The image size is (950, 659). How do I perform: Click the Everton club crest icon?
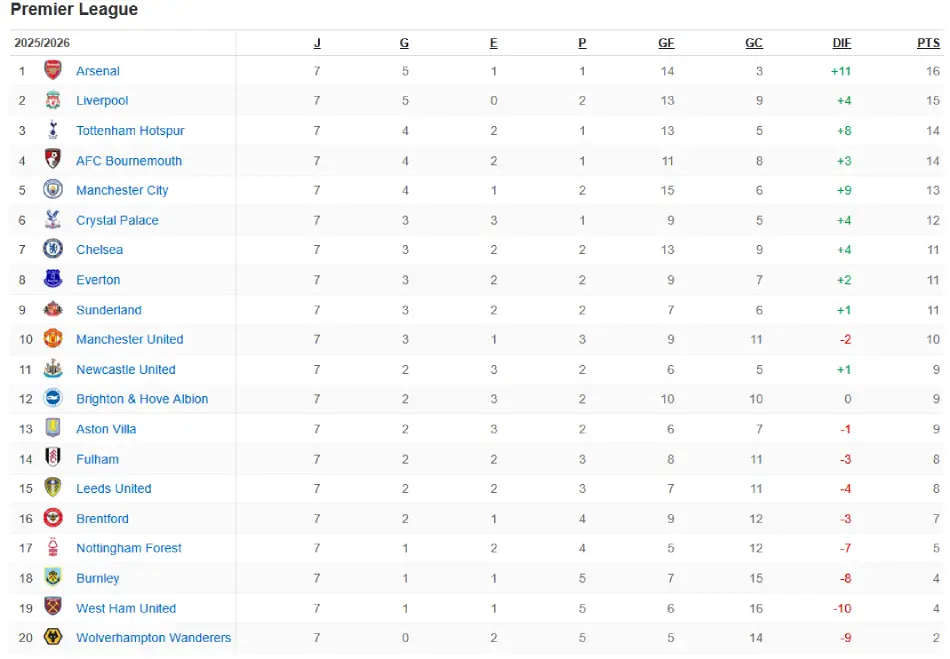tap(53, 279)
